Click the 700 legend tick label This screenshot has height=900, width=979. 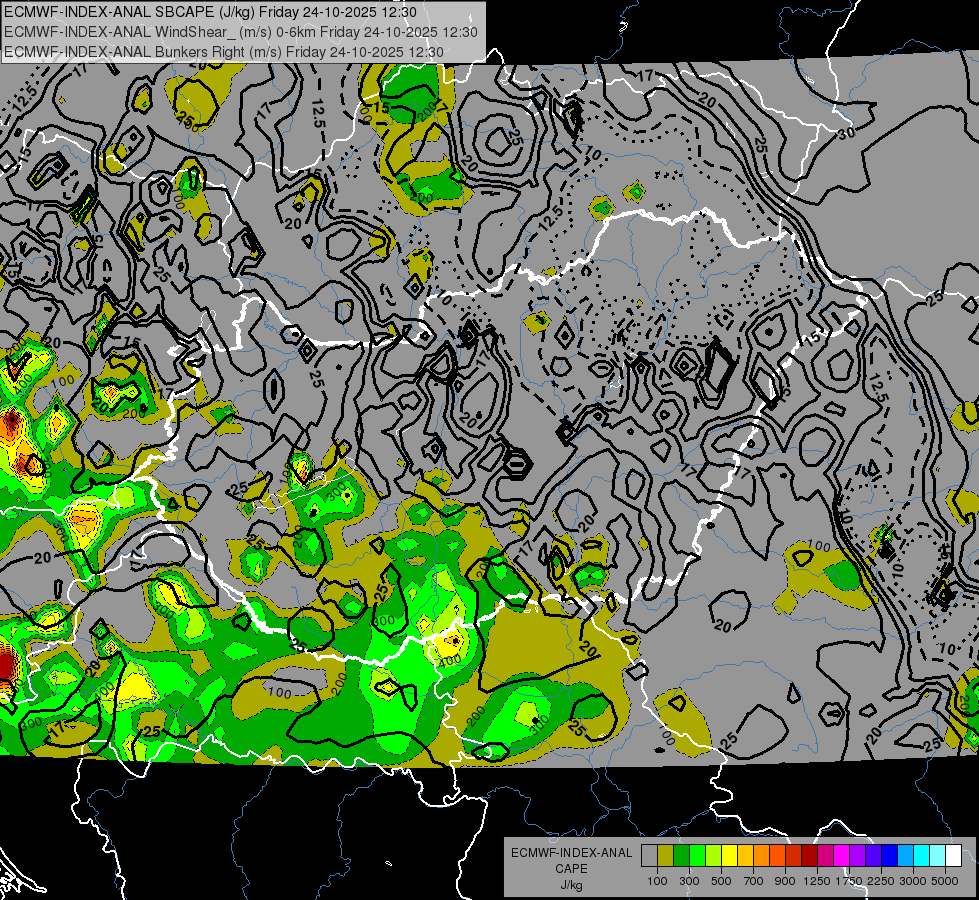click(x=754, y=881)
